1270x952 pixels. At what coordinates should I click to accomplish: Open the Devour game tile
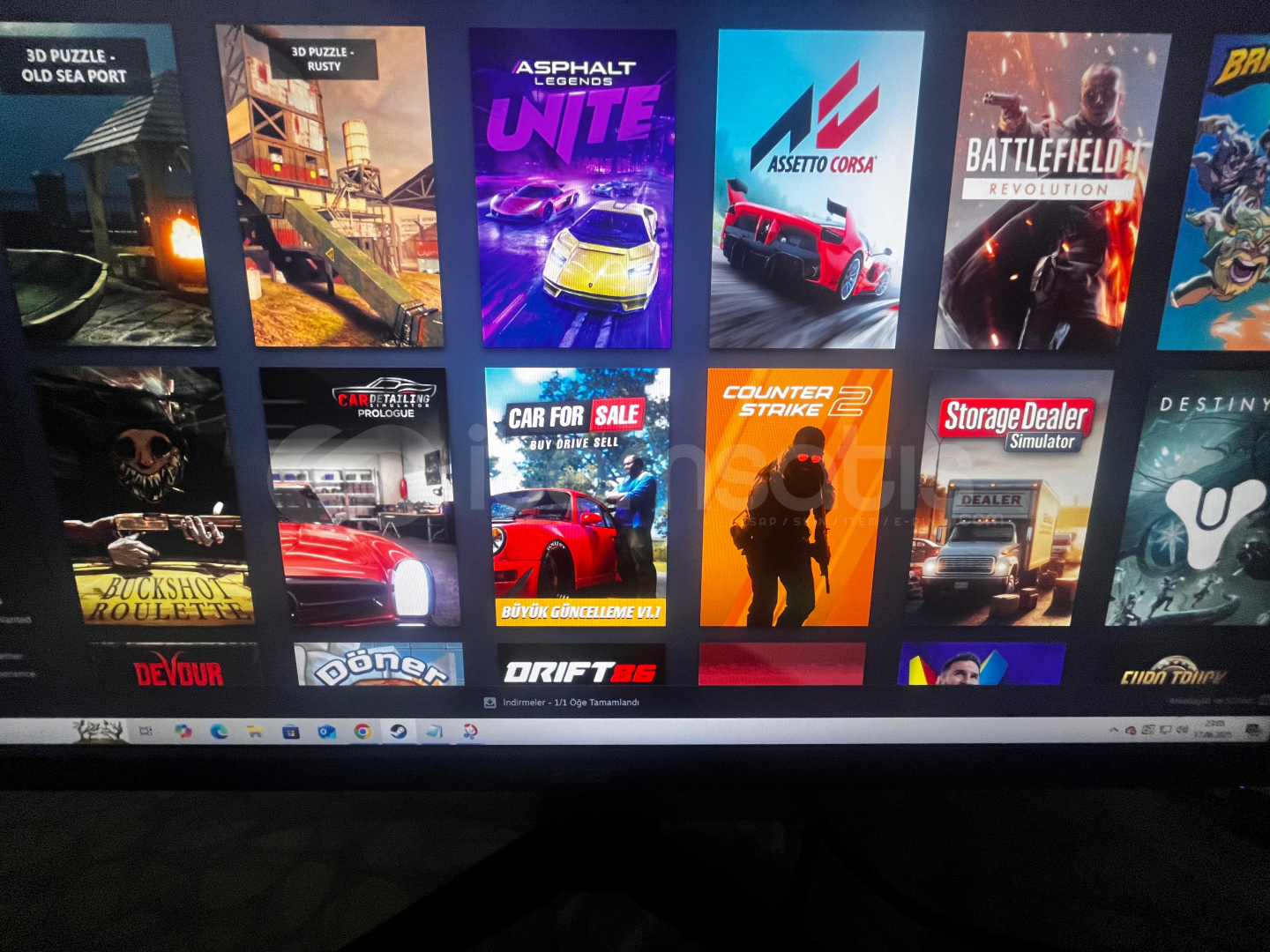click(x=175, y=664)
